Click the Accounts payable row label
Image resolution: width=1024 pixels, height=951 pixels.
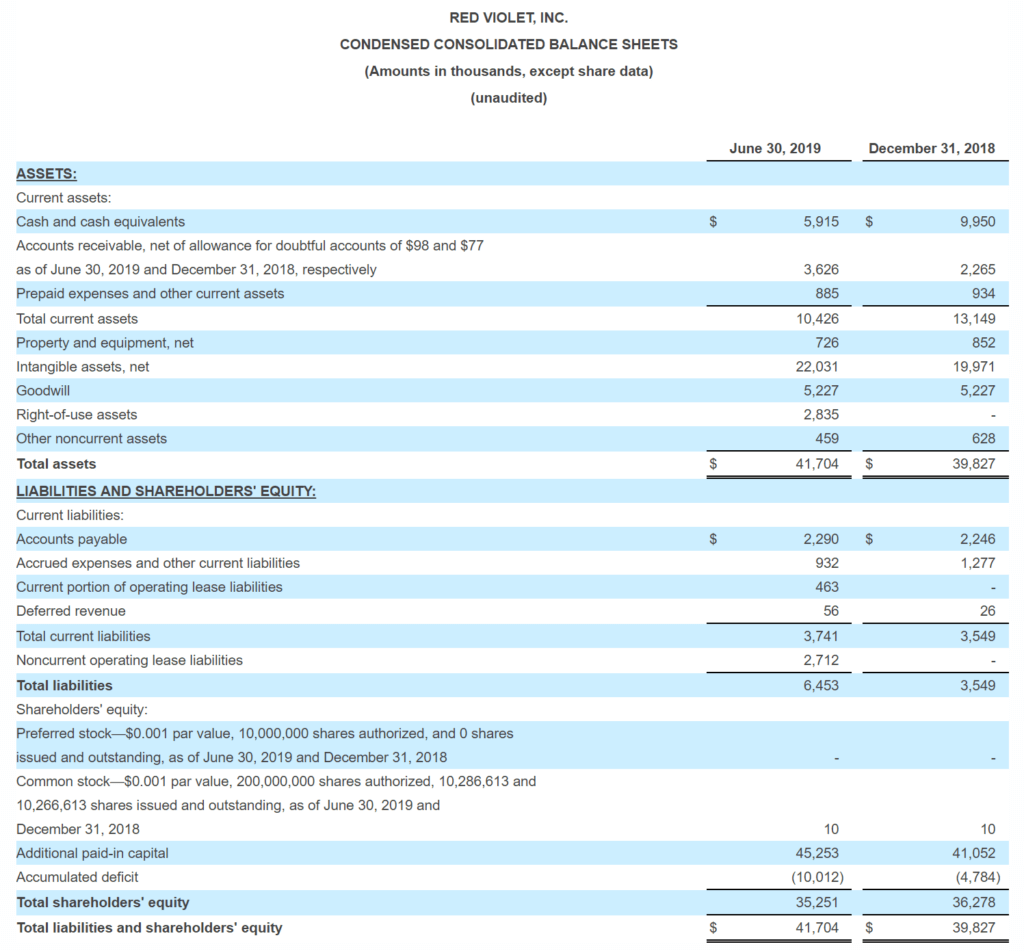72,540
